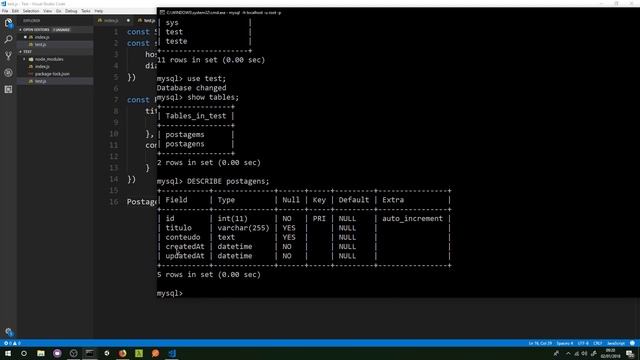Open the Explorer view in the activity bar
640x360 pixels.
click(x=8, y=23)
